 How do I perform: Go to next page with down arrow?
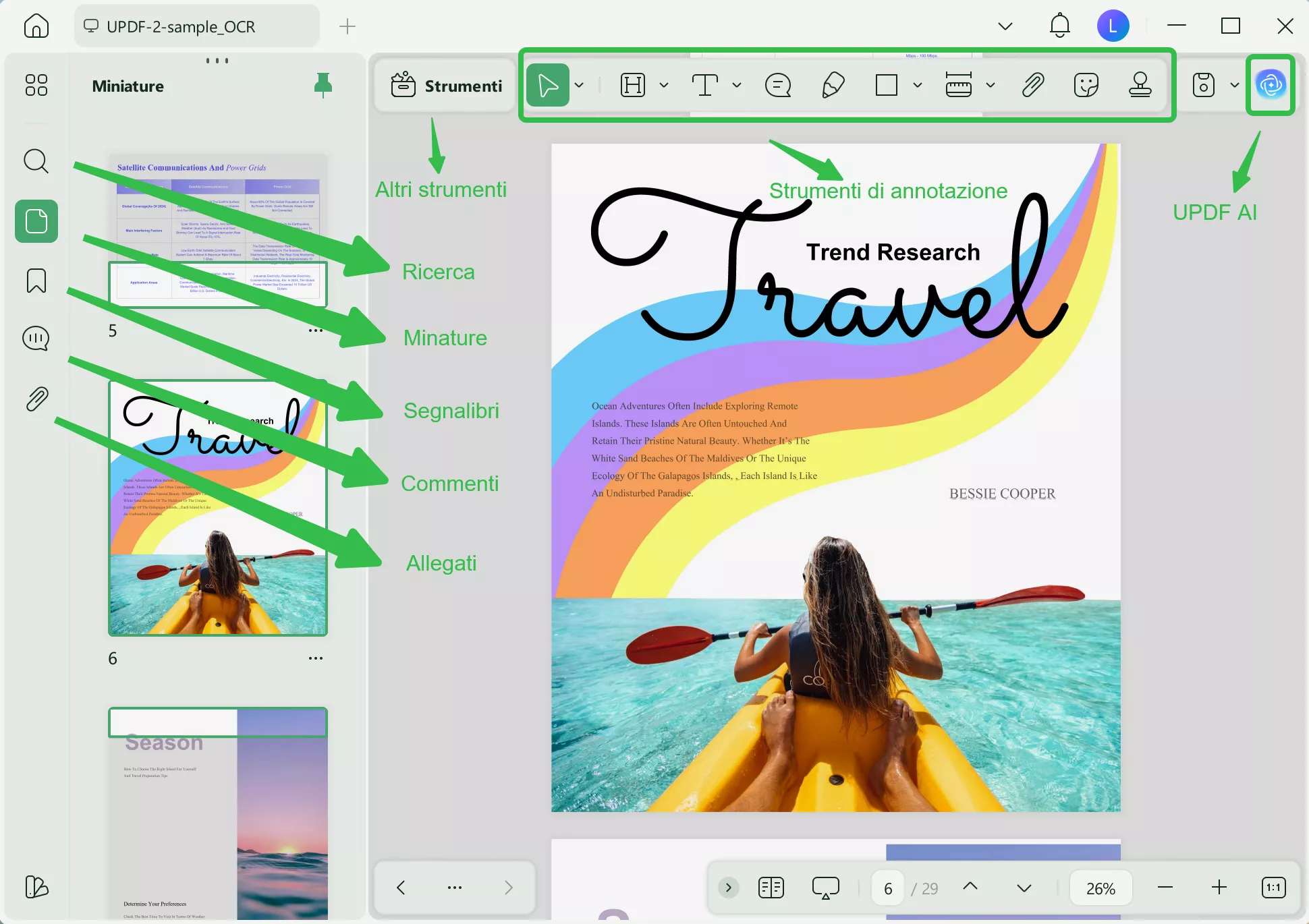[x=1024, y=888]
